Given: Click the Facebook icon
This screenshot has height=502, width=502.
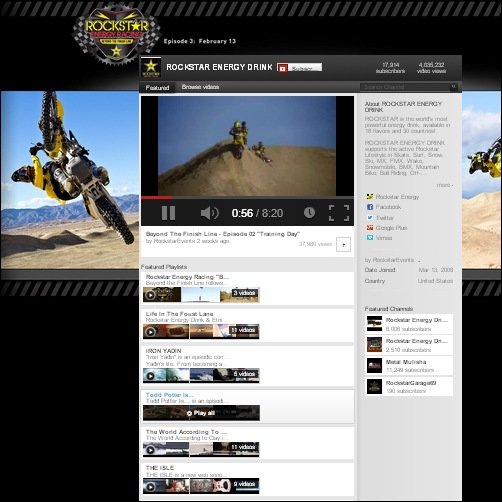Looking at the screenshot, I should coord(370,207).
